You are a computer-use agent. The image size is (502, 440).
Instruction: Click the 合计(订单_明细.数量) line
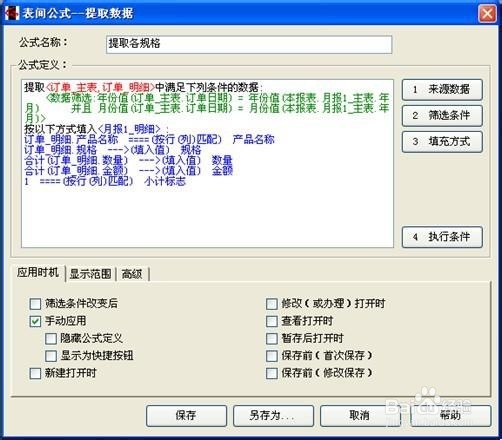coord(128,160)
